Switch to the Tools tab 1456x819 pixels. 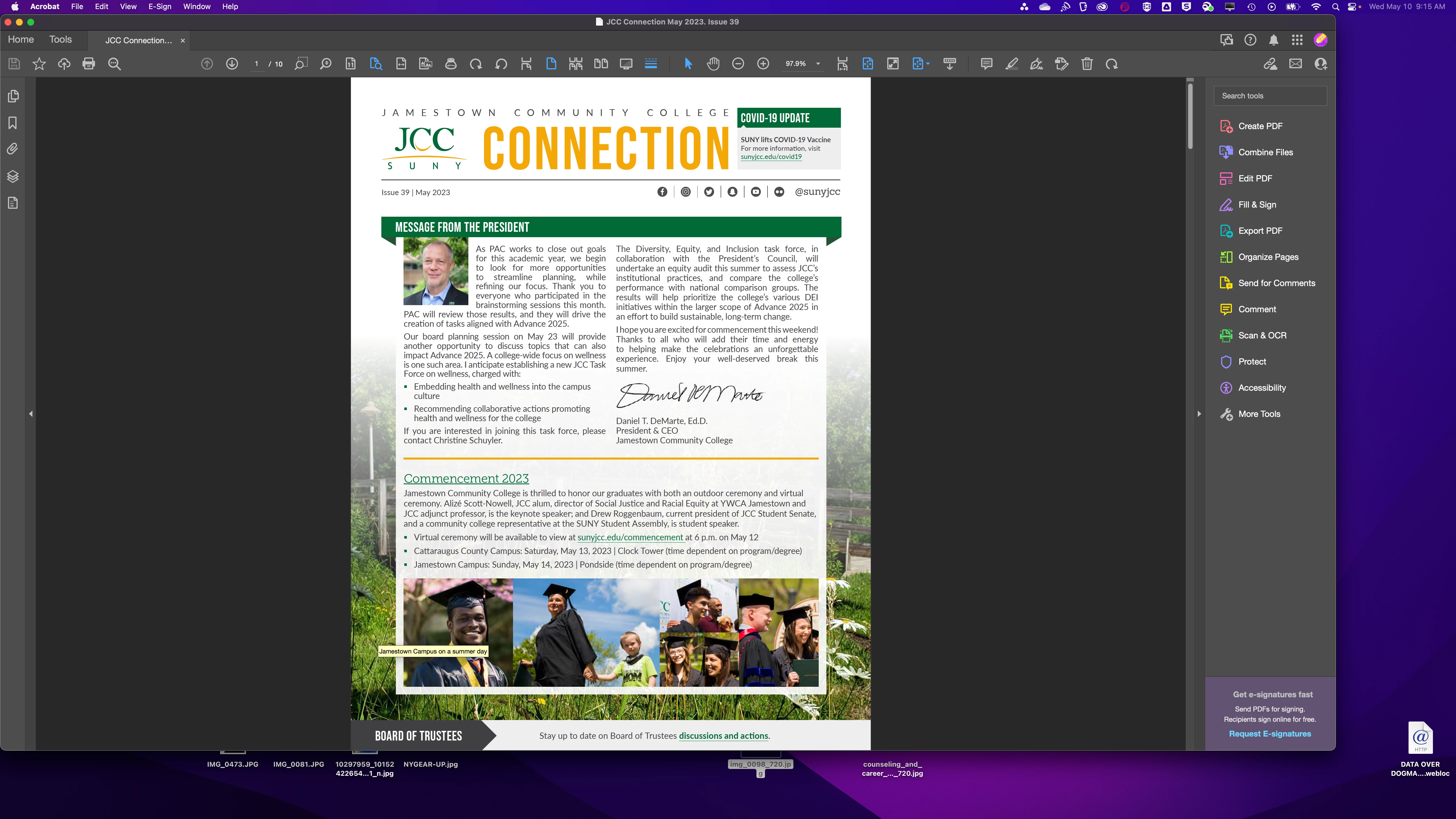pyautogui.click(x=61, y=40)
